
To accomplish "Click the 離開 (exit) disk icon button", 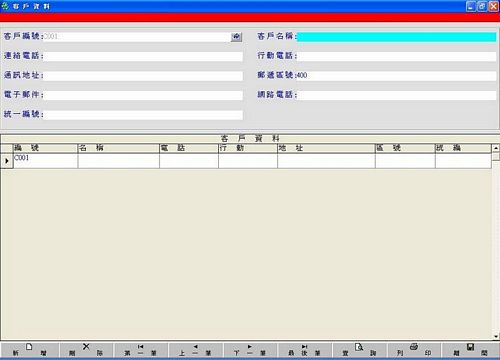I will point(470,350).
